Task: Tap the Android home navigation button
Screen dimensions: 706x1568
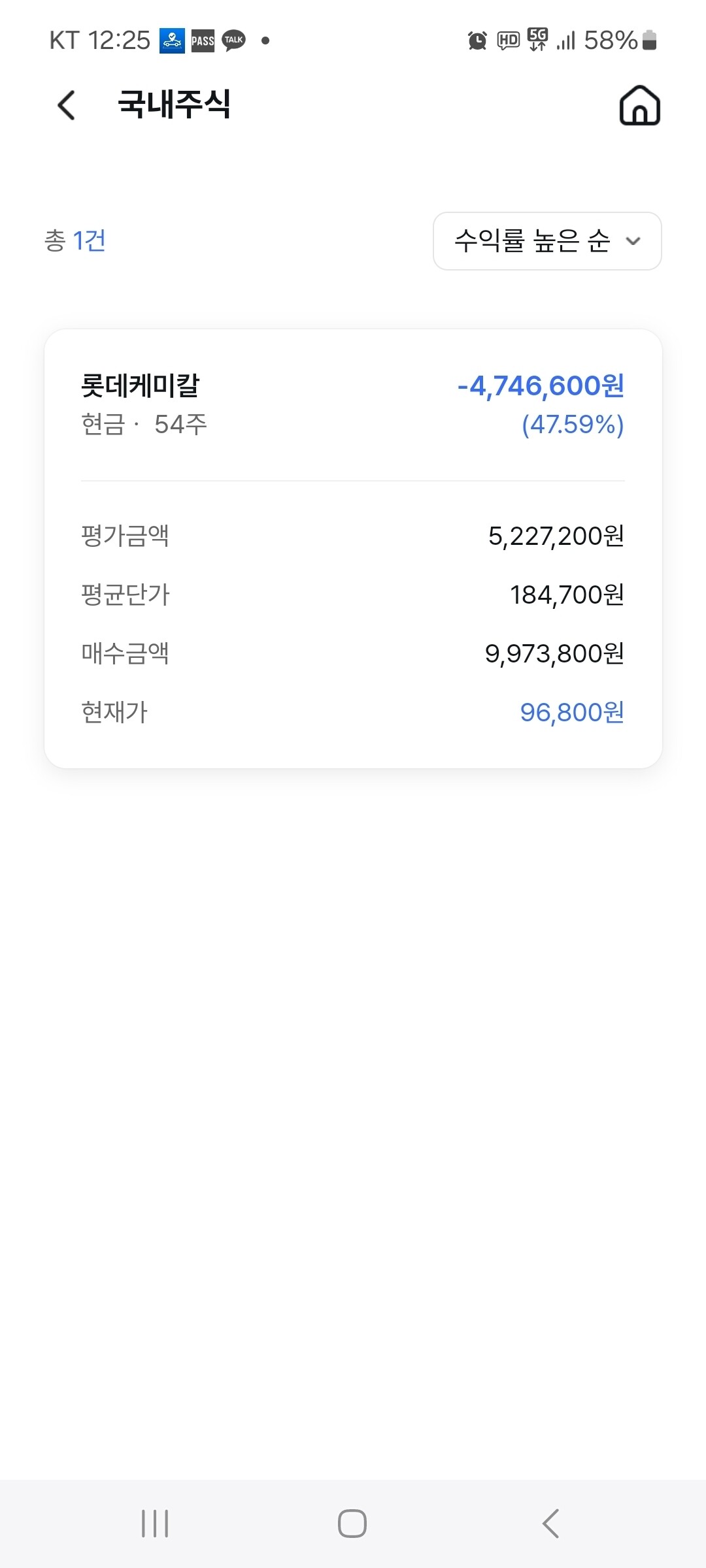Action: [352, 1524]
